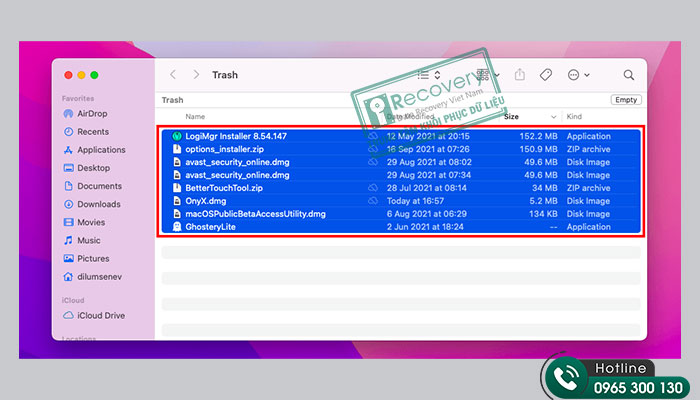Select OnyX.dmg file
This screenshot has height=400, width=700.
click(400, 201)
